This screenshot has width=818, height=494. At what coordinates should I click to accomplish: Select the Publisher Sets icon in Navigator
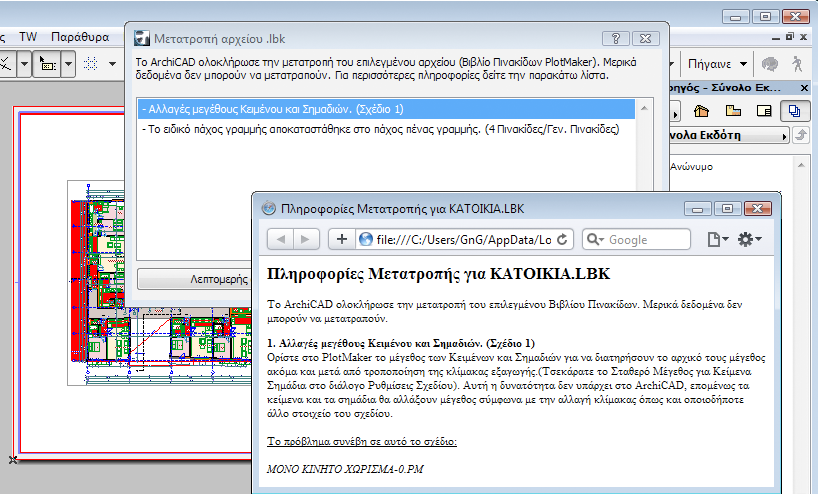click(795, 111)
